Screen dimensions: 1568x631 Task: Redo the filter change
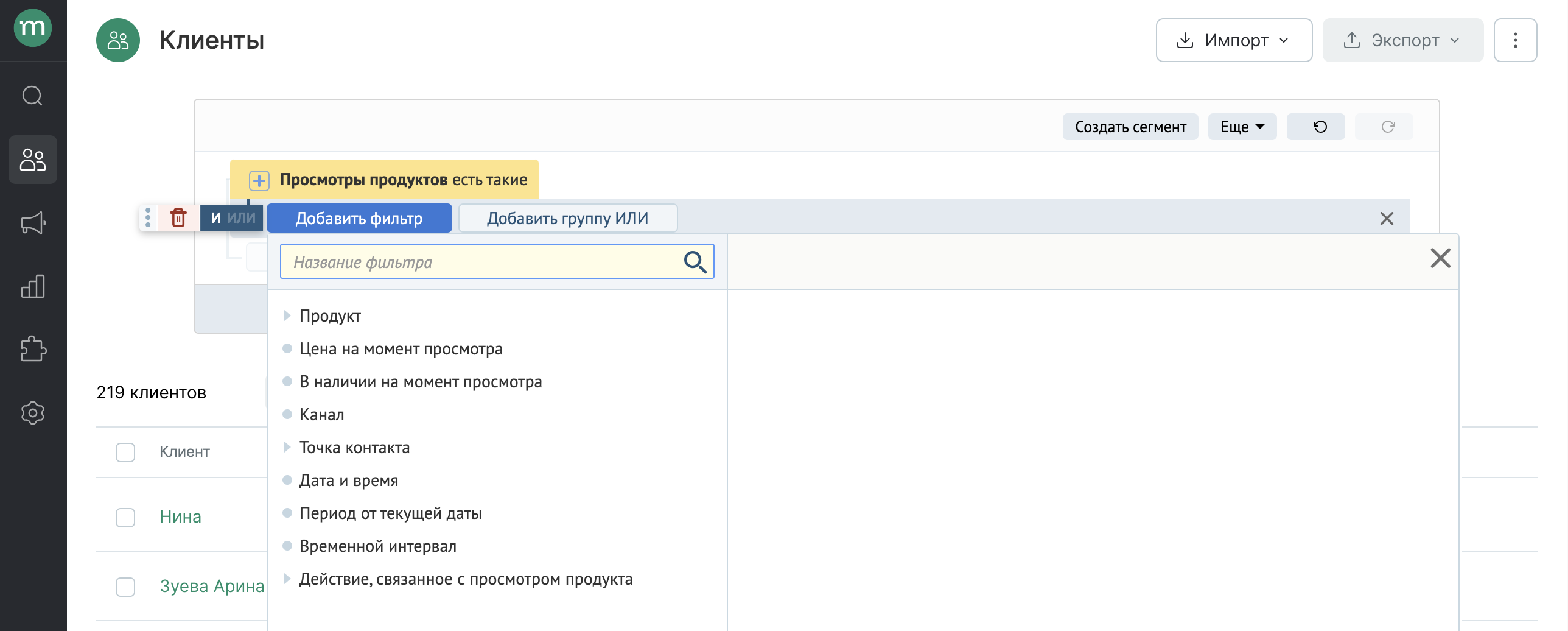1384,127
